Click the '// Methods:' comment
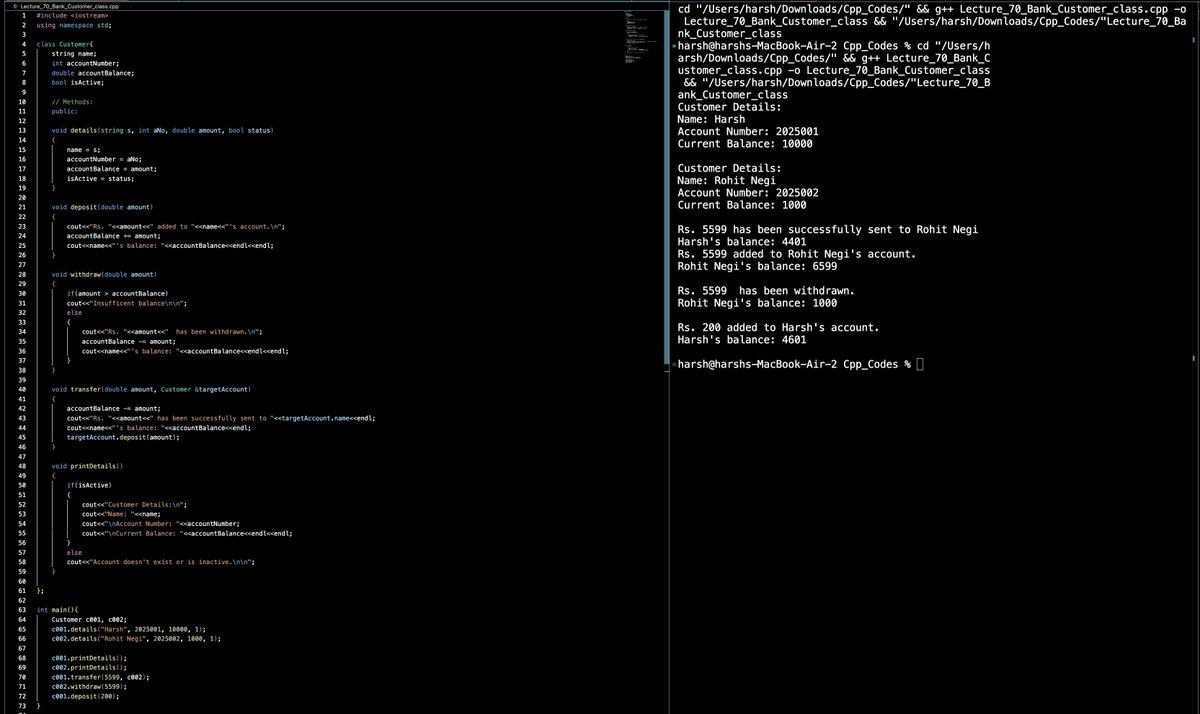The height and width of the screenshot is (714, 1200). (72, 102)
